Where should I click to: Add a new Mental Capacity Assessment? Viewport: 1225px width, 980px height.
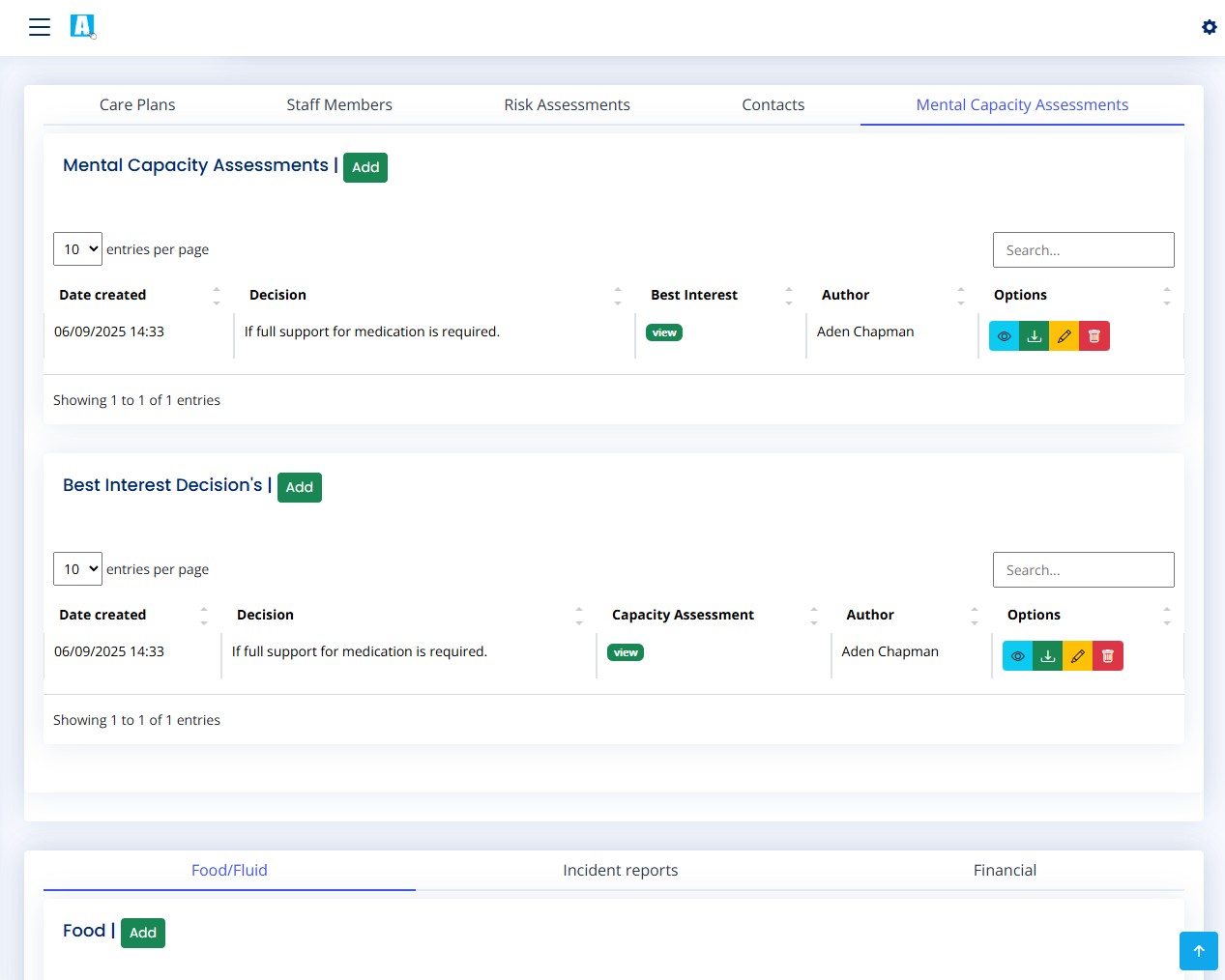(x=365, y=167)
